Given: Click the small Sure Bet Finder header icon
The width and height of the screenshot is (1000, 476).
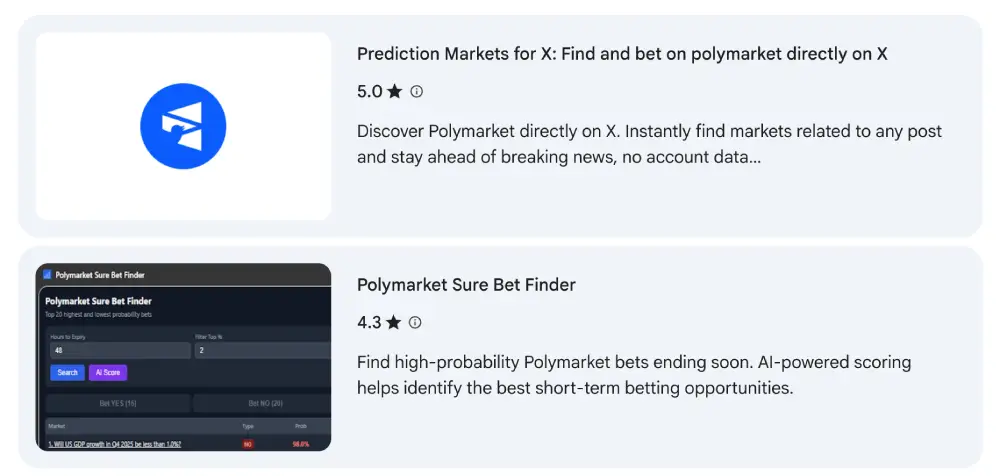Looking at the screenshot, I should point(47,275).
